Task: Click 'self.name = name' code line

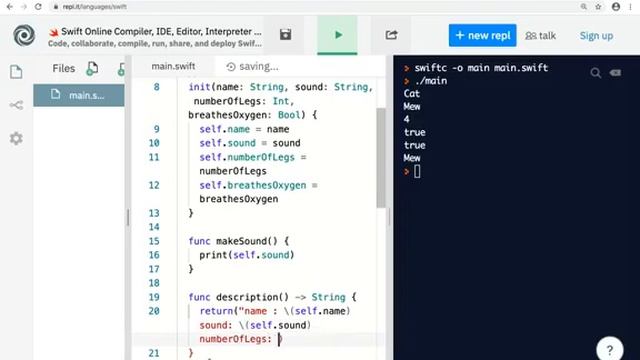Action: pyautogui.click(x=244, y=129)
